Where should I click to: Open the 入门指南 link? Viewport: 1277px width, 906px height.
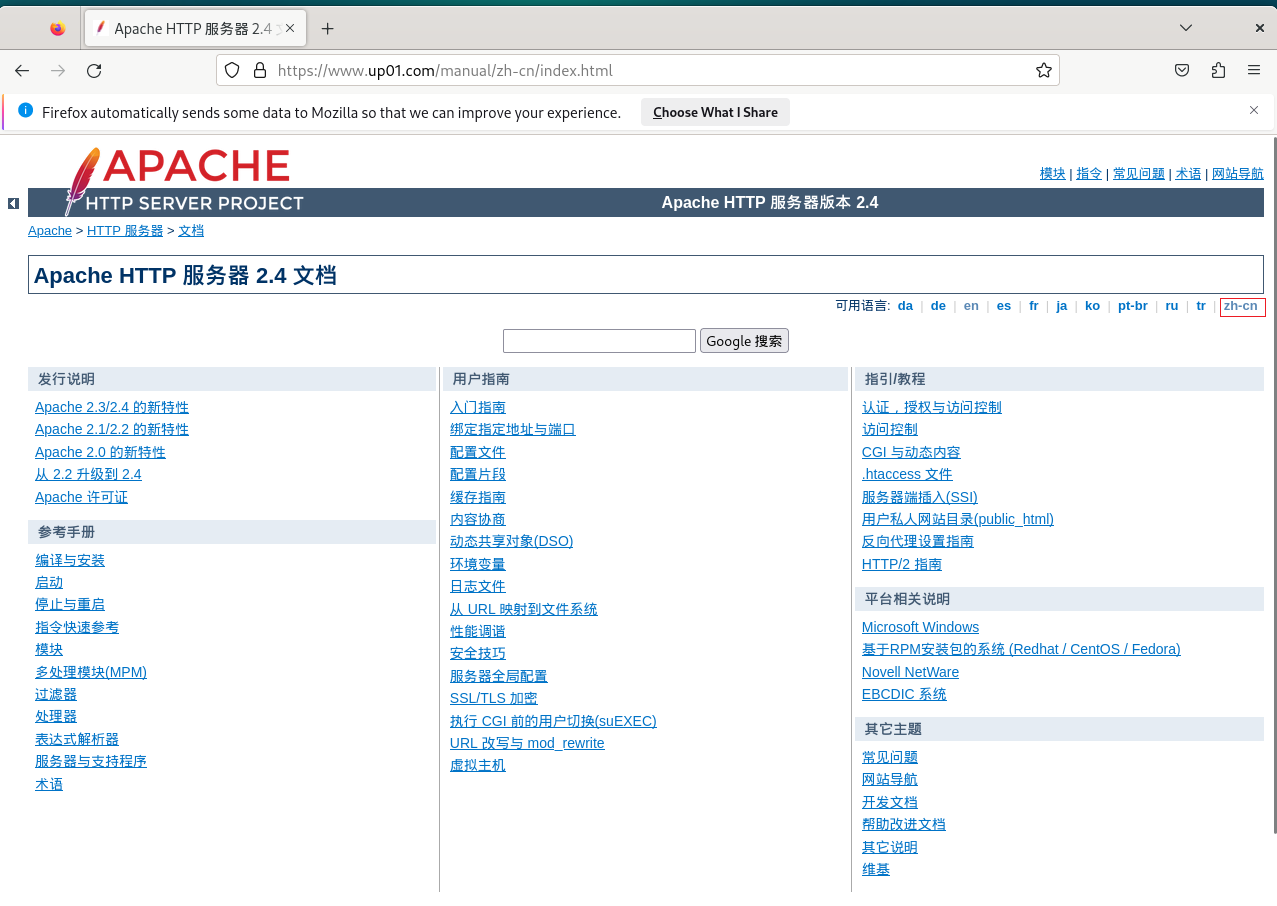pyautogui.click(x=478, y=407)
